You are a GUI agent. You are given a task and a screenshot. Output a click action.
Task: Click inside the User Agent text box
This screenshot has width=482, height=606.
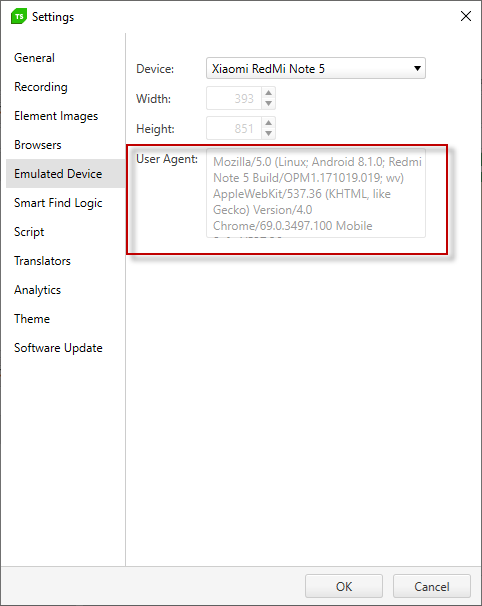click(316, 192)
